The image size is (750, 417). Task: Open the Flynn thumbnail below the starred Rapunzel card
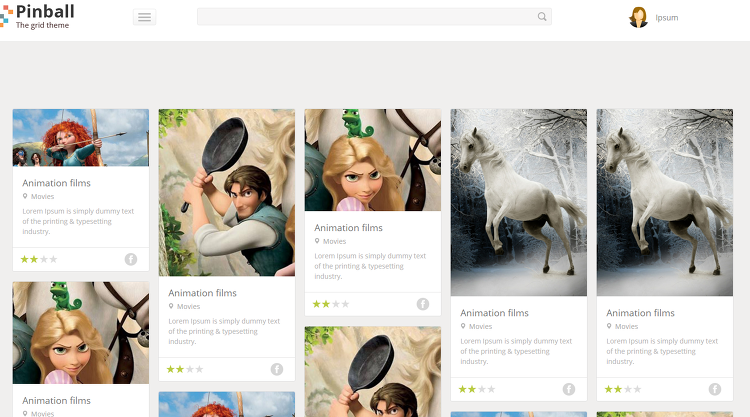pyautogui.click(x=373, y=372)
